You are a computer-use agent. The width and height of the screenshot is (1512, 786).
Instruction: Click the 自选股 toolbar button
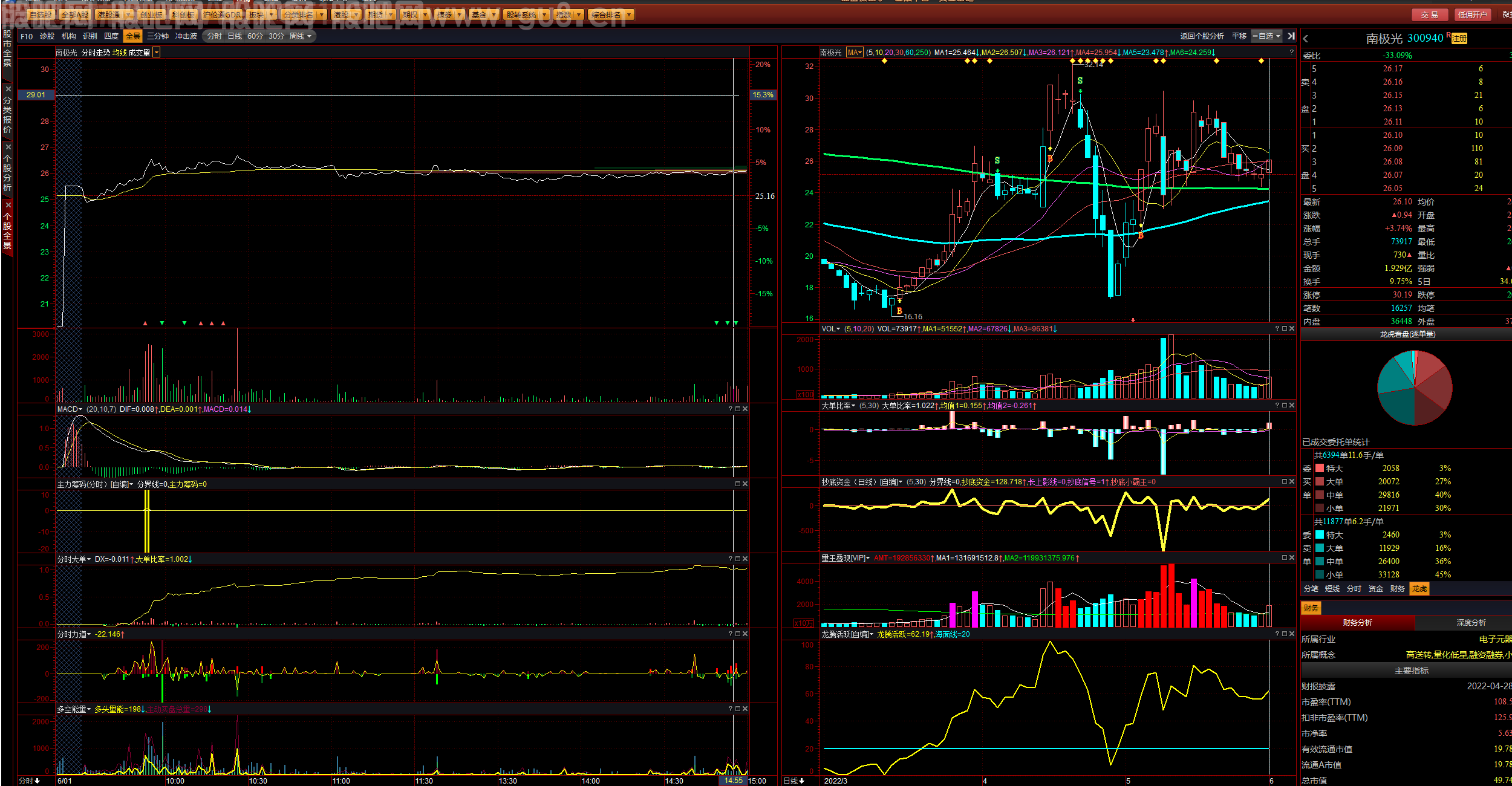pos(41,15)
